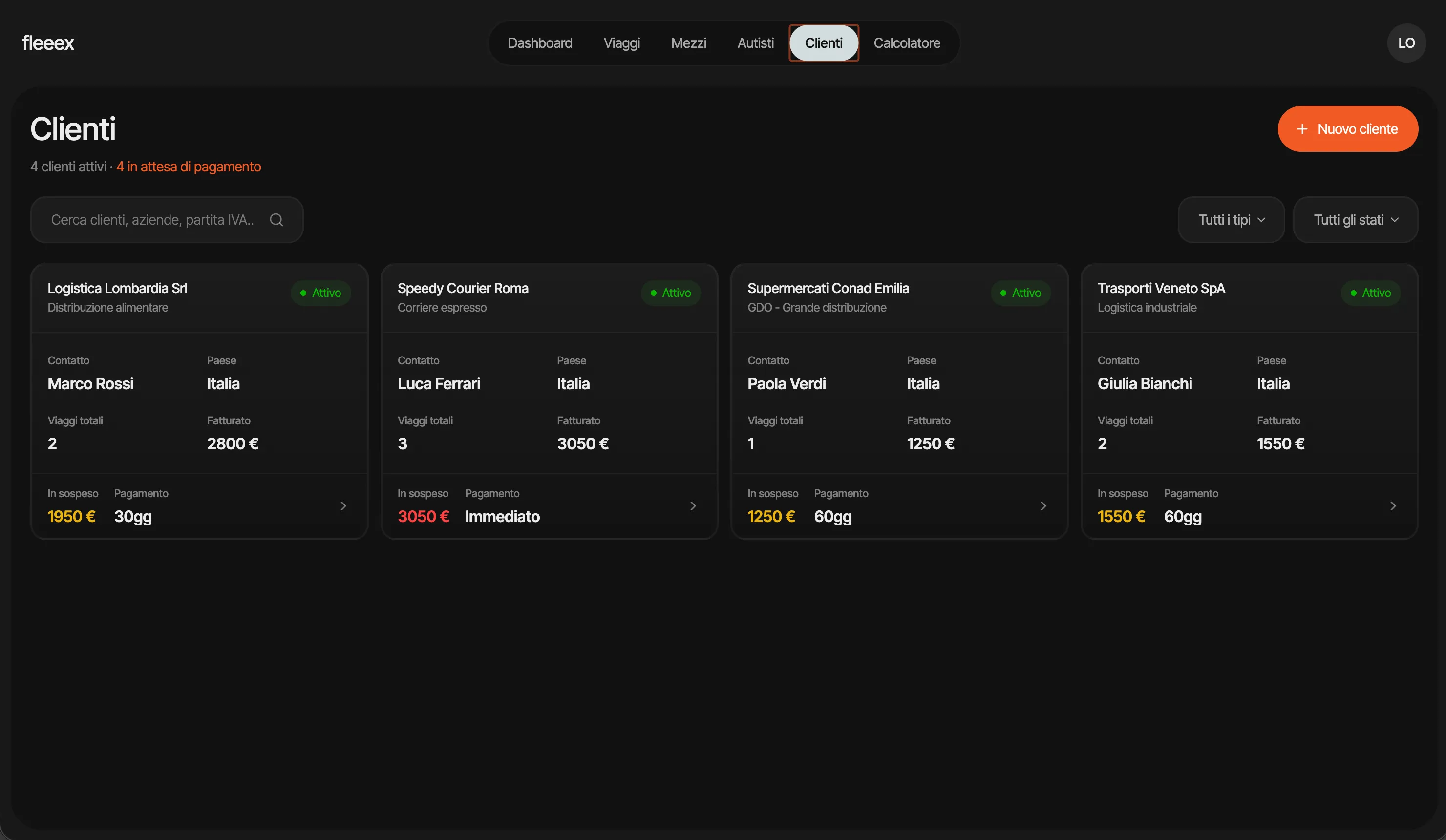The height and width of the screenshot is (840, 1446).
Task: Click the Clienti page heading
Action: tap(73, 128)
